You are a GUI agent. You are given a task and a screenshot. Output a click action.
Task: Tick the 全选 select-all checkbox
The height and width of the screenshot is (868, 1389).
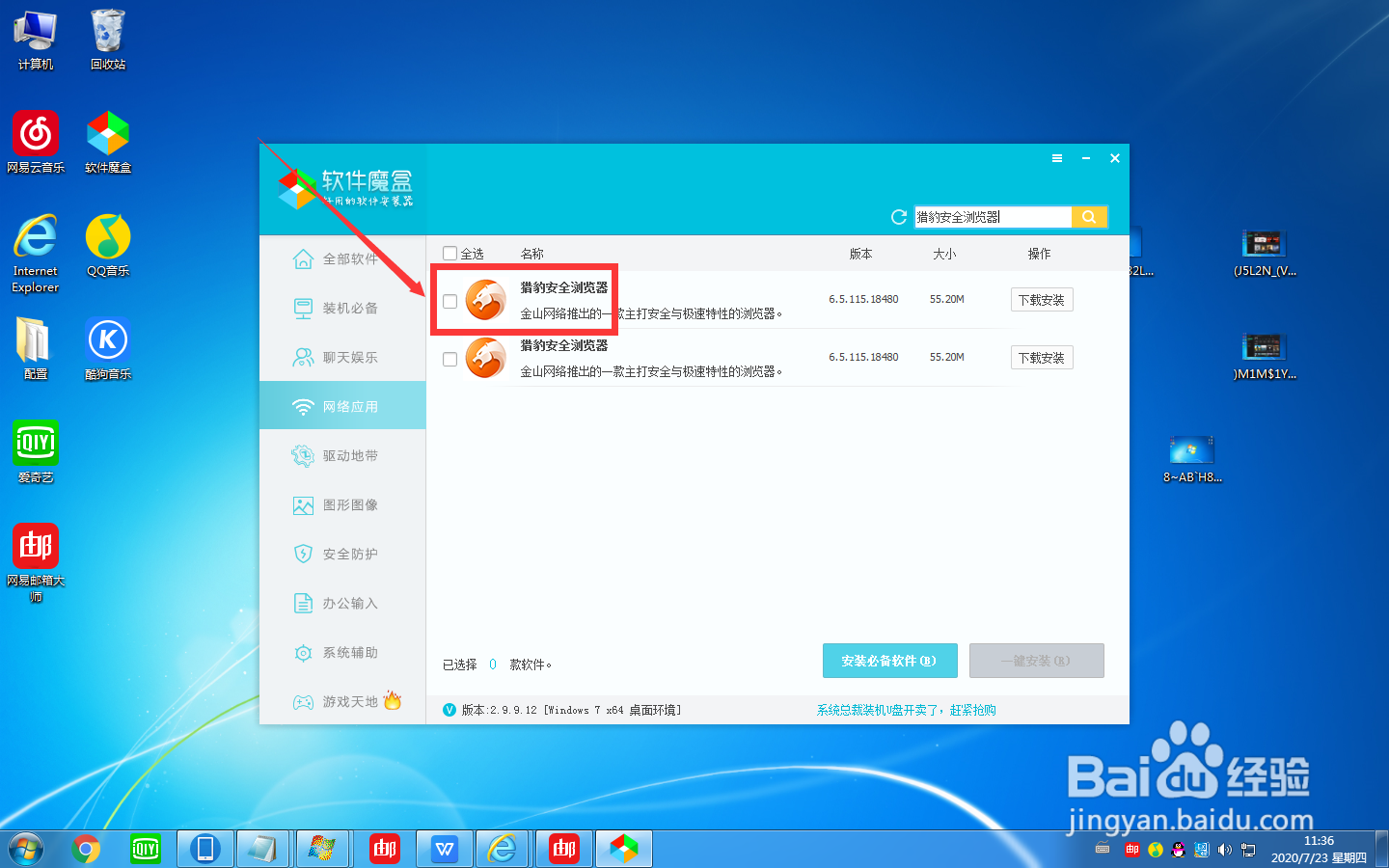click(449, 254)
